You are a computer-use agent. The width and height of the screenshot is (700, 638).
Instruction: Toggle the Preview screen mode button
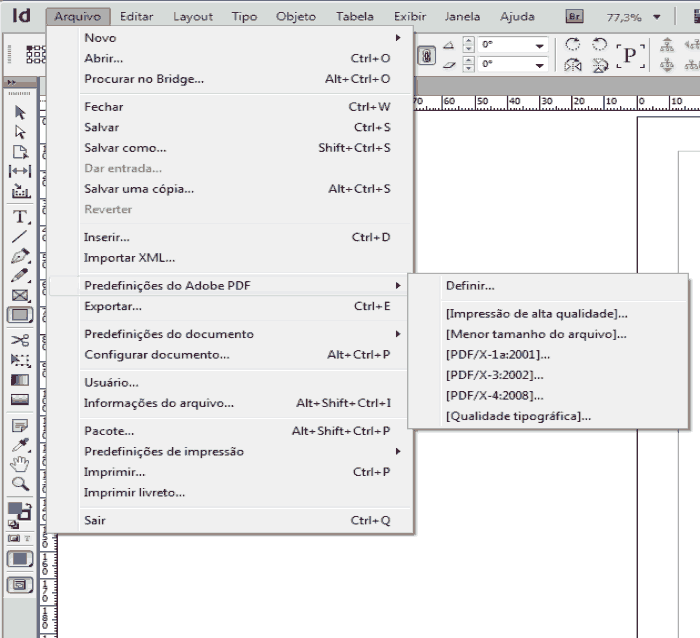(x=20, y=585)
